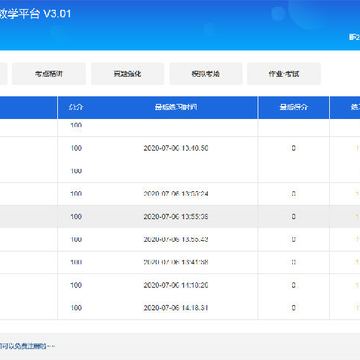
Task: Click last score 0 in the 13:53:24 row
Action: [294, 194]
